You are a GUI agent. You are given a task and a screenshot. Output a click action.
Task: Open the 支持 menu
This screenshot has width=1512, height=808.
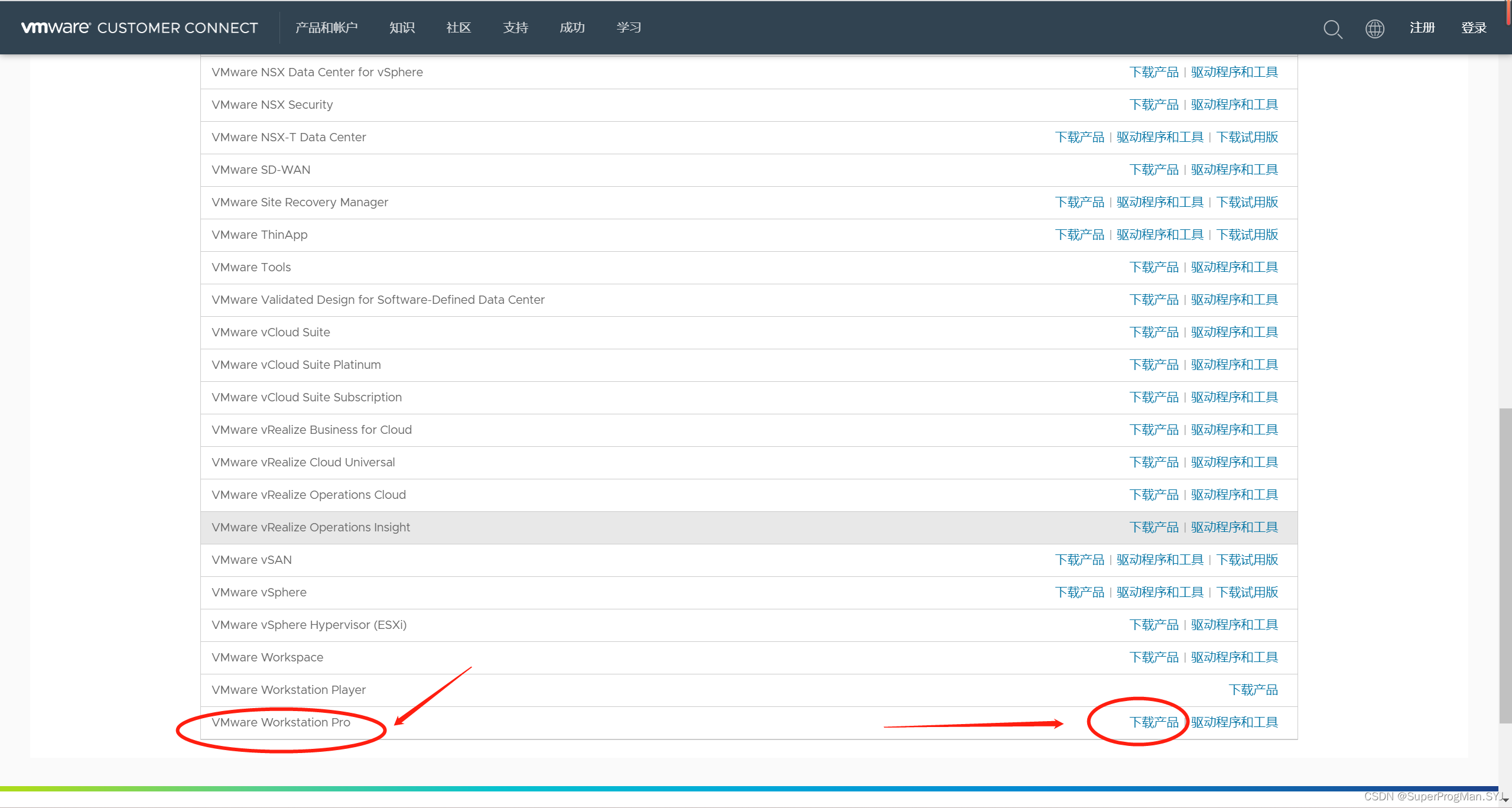pos(515,28)
